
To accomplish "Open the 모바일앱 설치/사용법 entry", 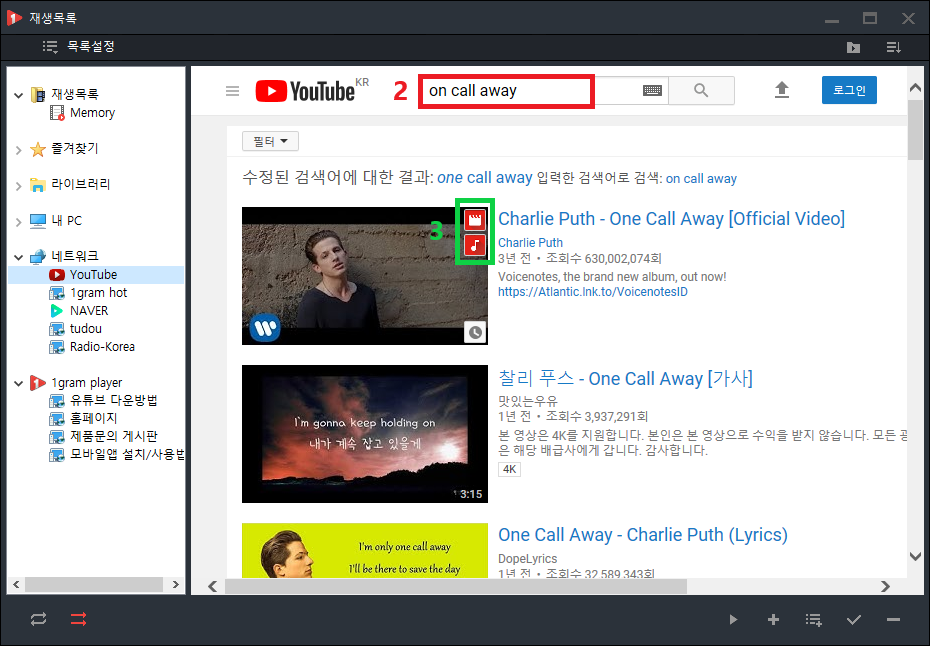I will (117, 455).
